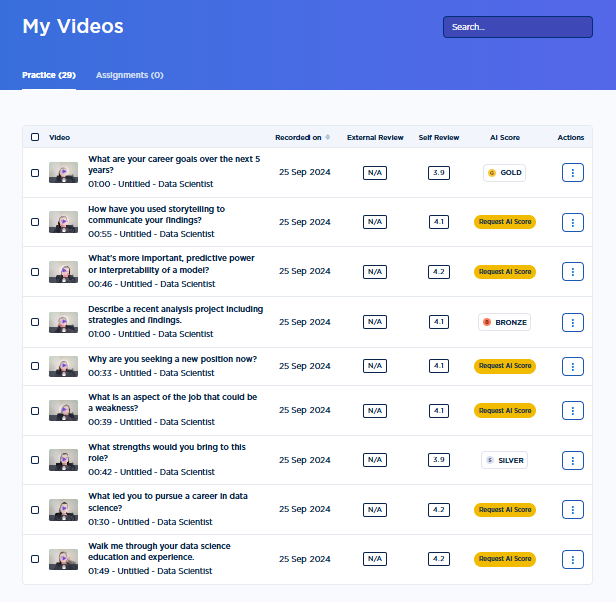This screenshot has width=616, height=602.
Task: Expand actions for predictive power video
Action: [572, 272]
